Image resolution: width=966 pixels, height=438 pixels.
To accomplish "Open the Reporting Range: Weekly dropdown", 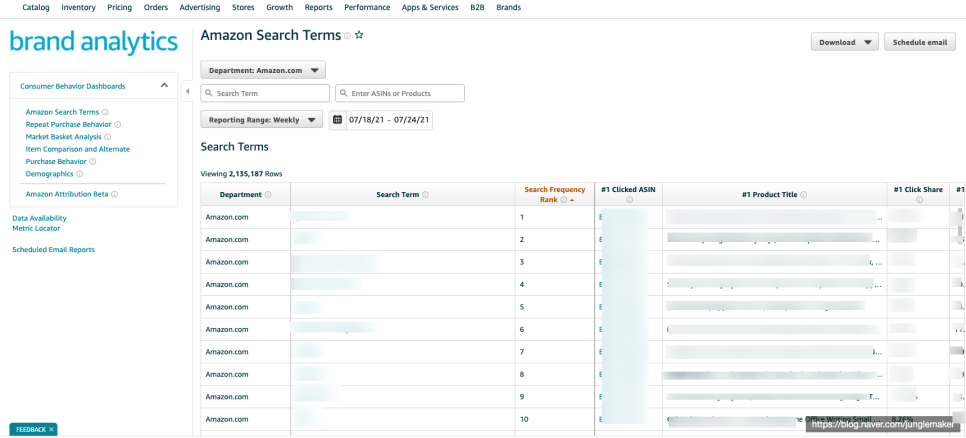I will point(262,120).
